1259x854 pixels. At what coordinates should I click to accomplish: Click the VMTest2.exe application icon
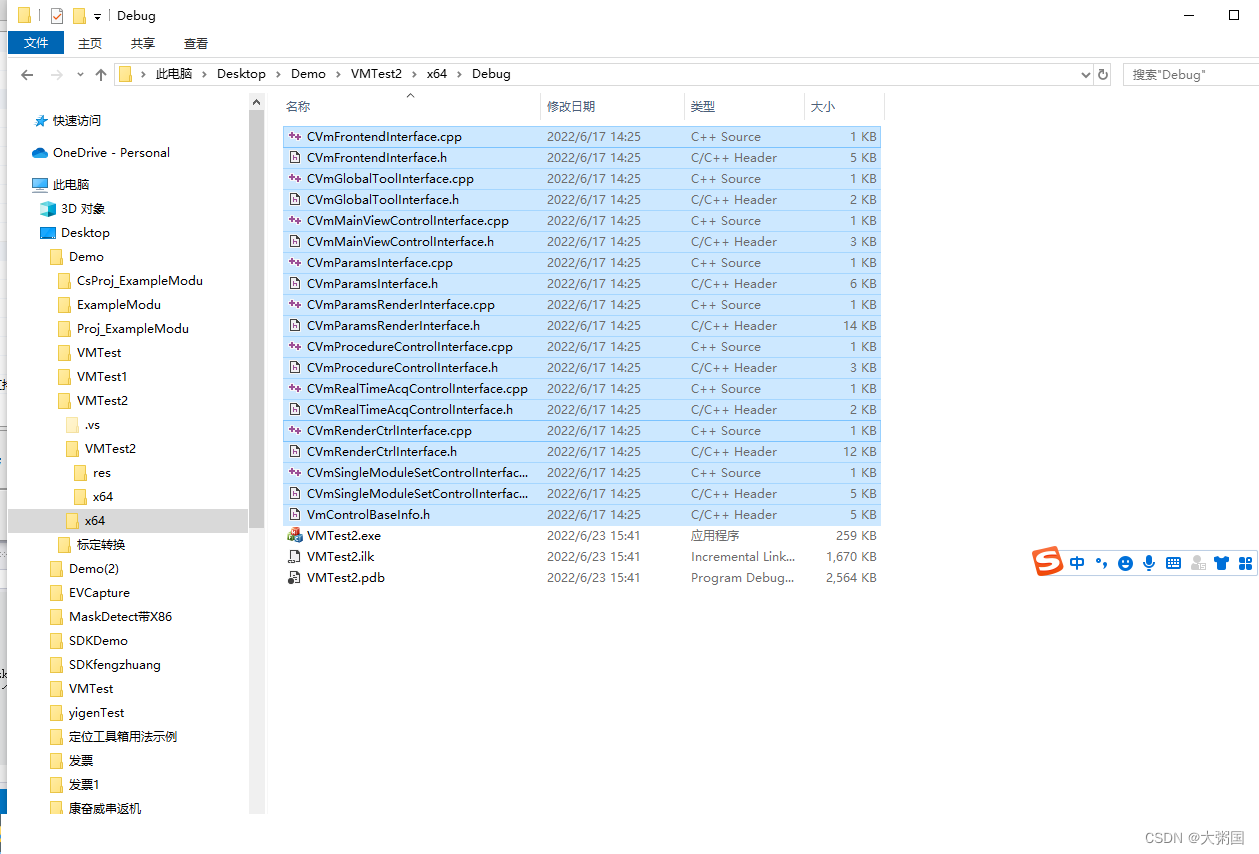click(x=294, y=536)
